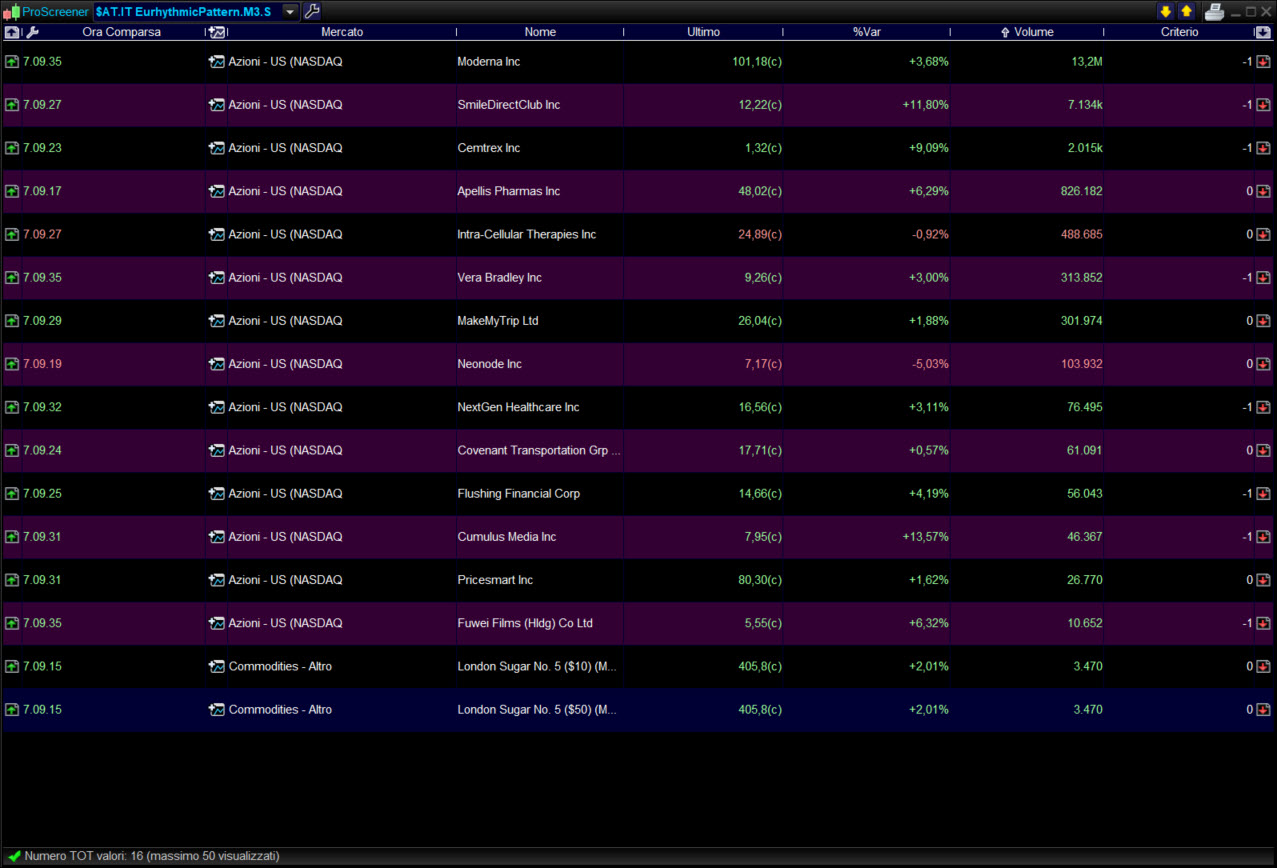Open chart icon for London Sugar ($50) row
This screenshot has width=1277, height=868.
(216, 709)
